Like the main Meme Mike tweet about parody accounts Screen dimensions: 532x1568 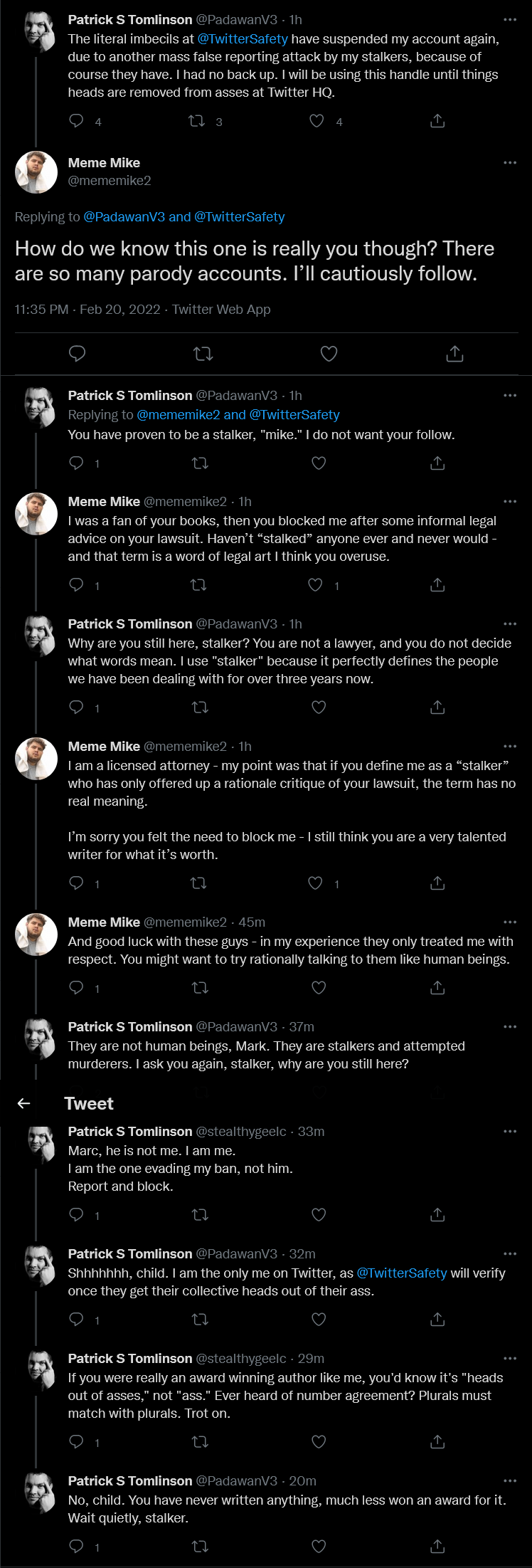pos(329,354)
